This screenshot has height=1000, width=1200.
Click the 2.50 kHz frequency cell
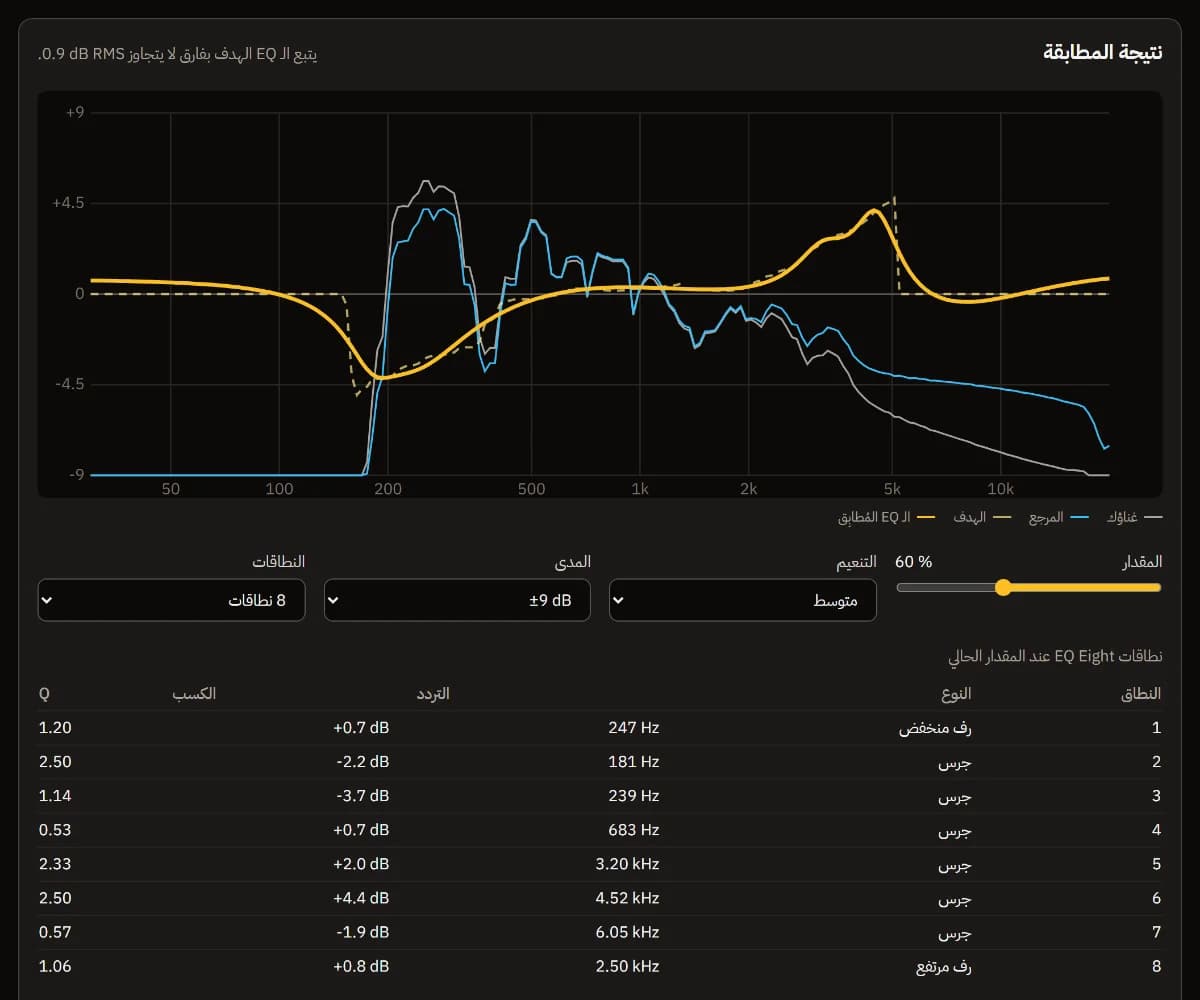point(628,966)
